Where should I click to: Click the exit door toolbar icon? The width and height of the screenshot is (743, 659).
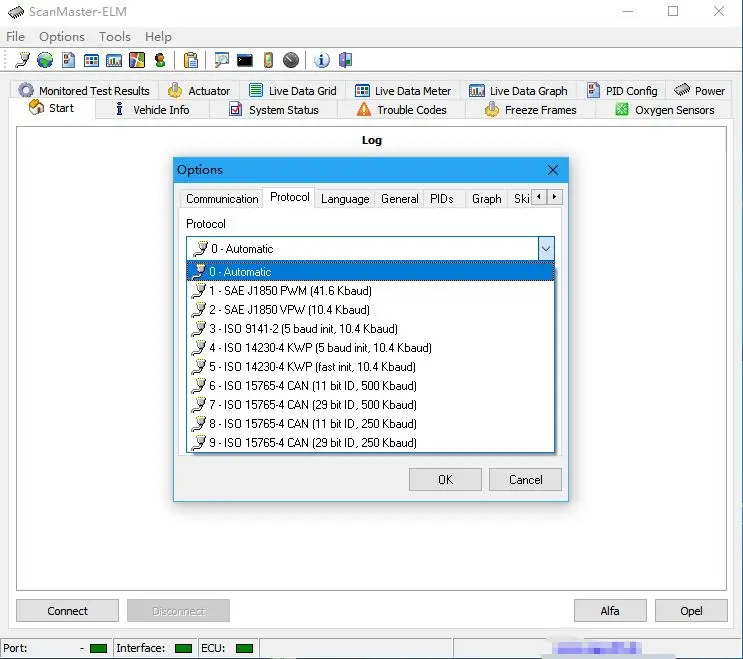345,60
